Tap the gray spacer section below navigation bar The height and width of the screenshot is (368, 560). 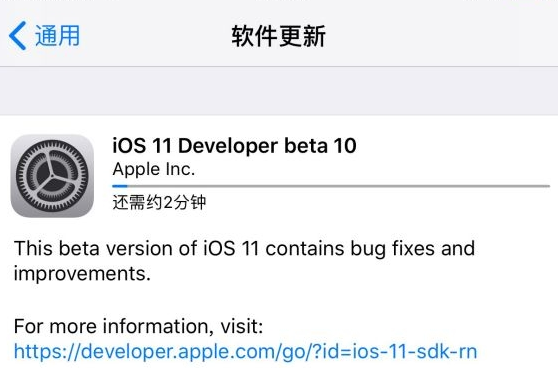(x=279, y=91)
